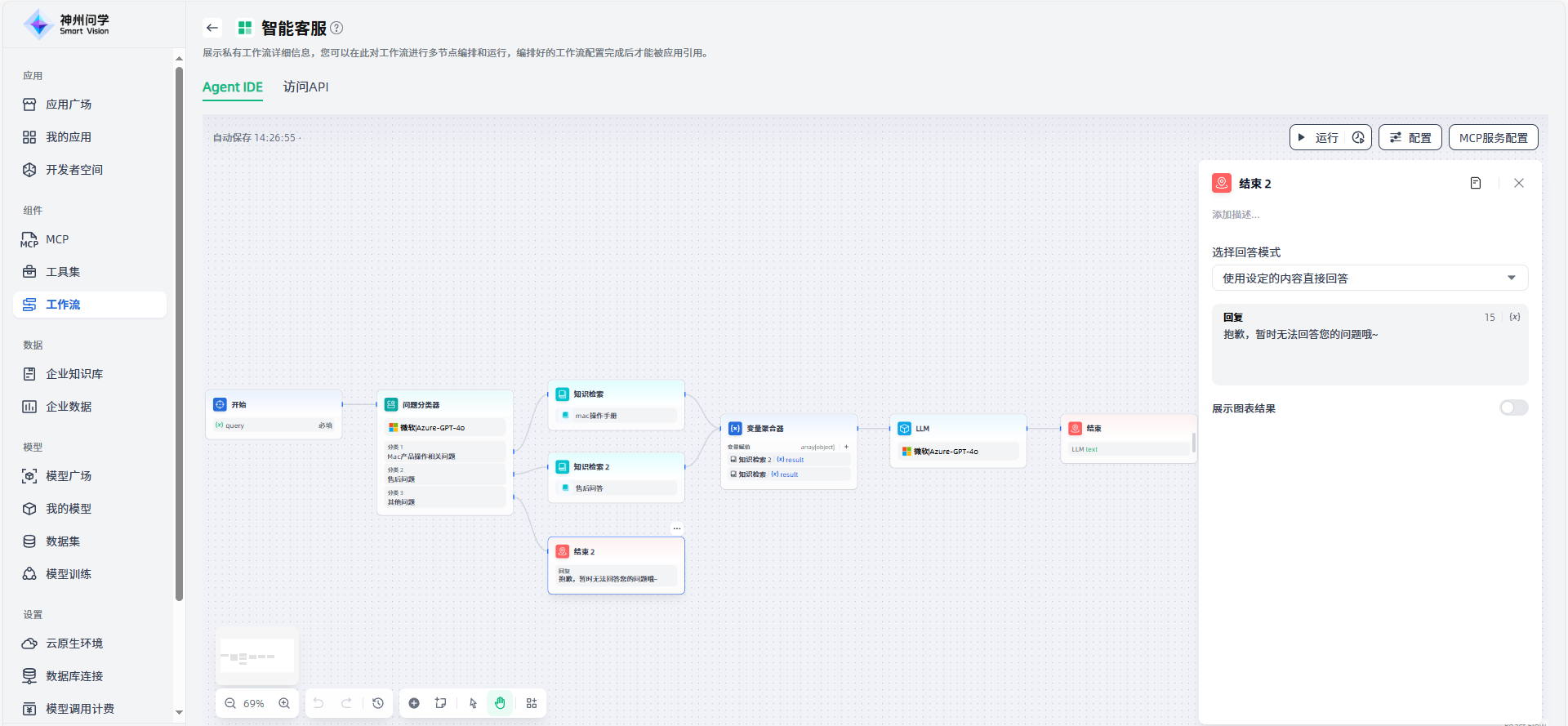Click the organize nodes layout icon
Image resolution: width=1568 pixels, height=726 pixels.
[532, 703]
